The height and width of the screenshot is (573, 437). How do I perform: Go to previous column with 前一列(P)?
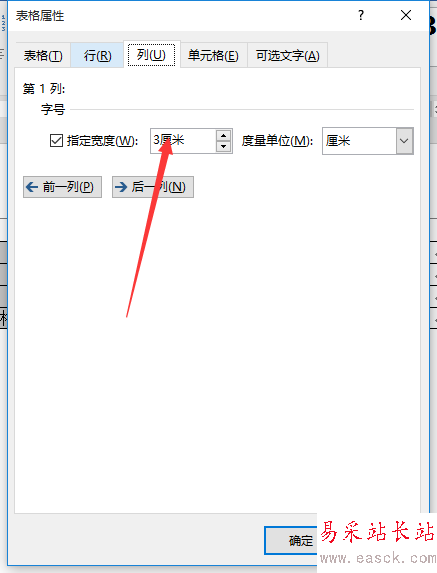(x=62, y=187)
